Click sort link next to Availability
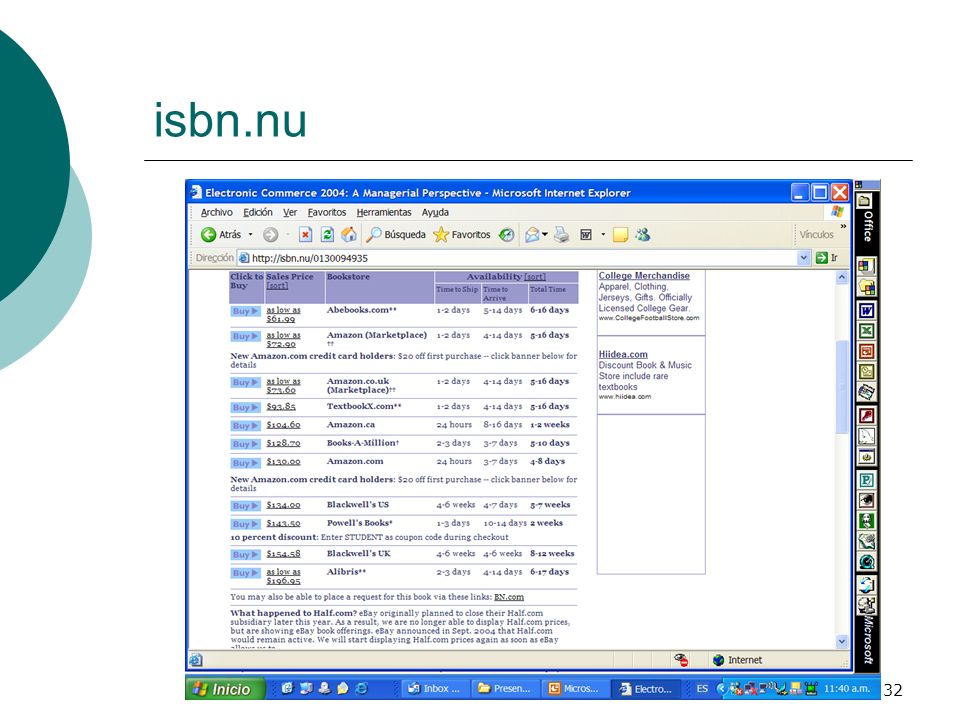Viewport: 960px width, 720px height. coord(534,277)
